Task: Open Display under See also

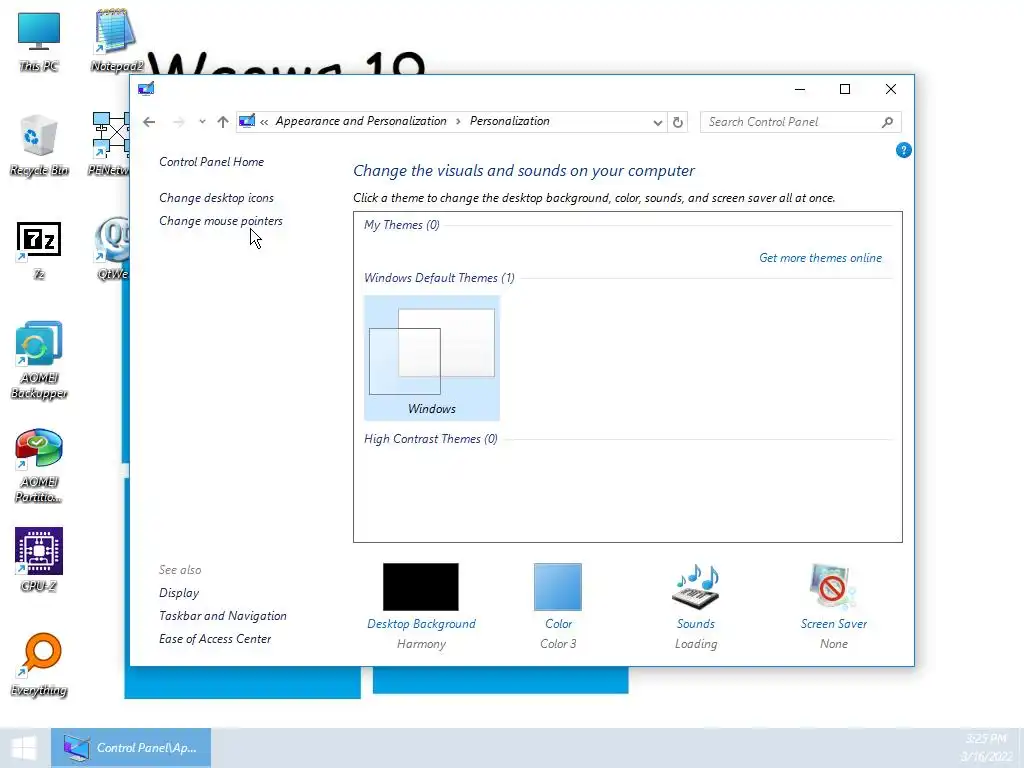Action: point(179,593)
